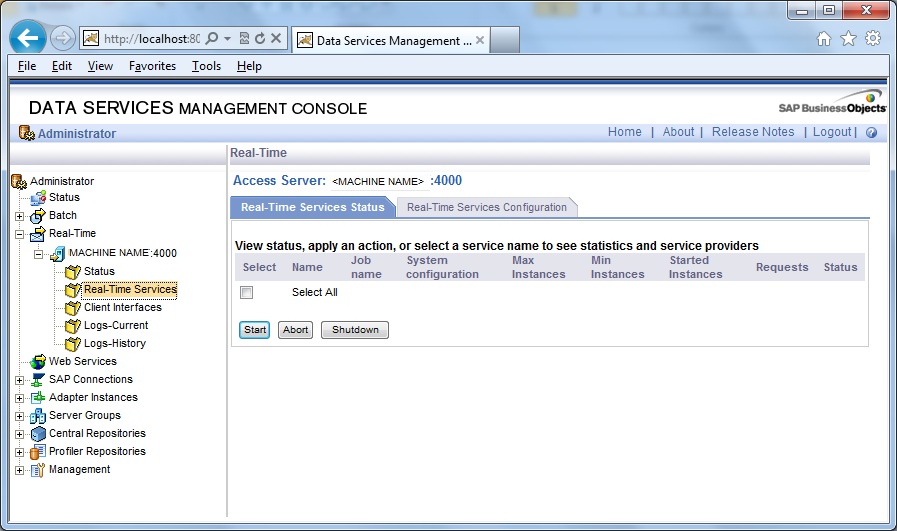Viewport: 897px width, 531px height.
Task: Click the Web Services globe icon
Action: click(38, 362)
